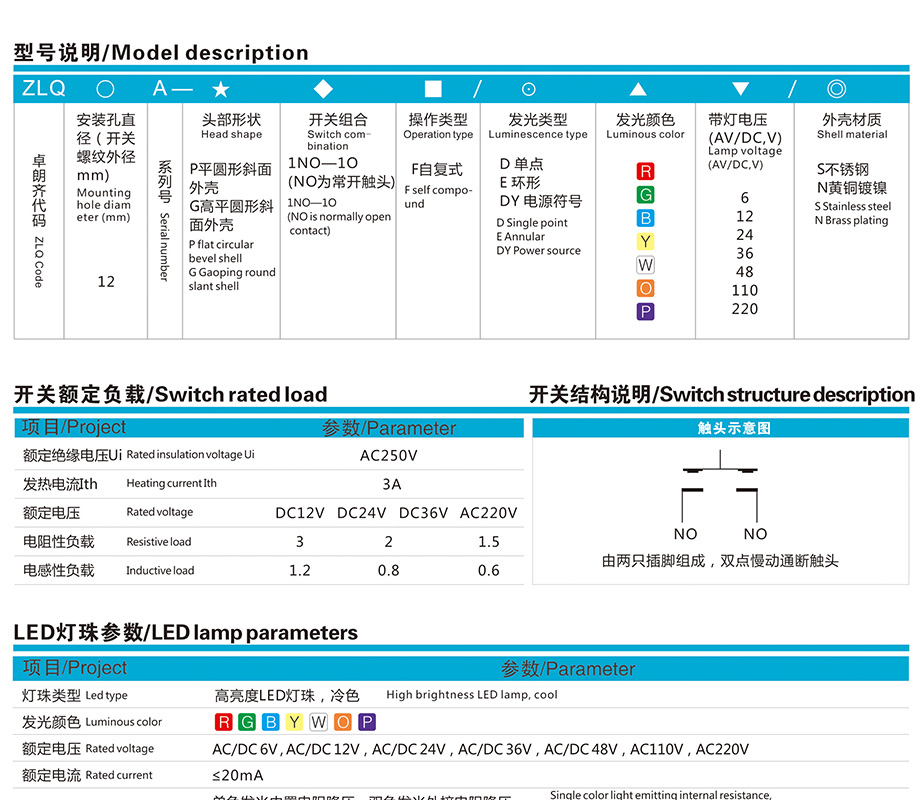Screen dimensions: 920x800
Task: Click the DC24V rated voltage column
Action: [x=361, y=513]
